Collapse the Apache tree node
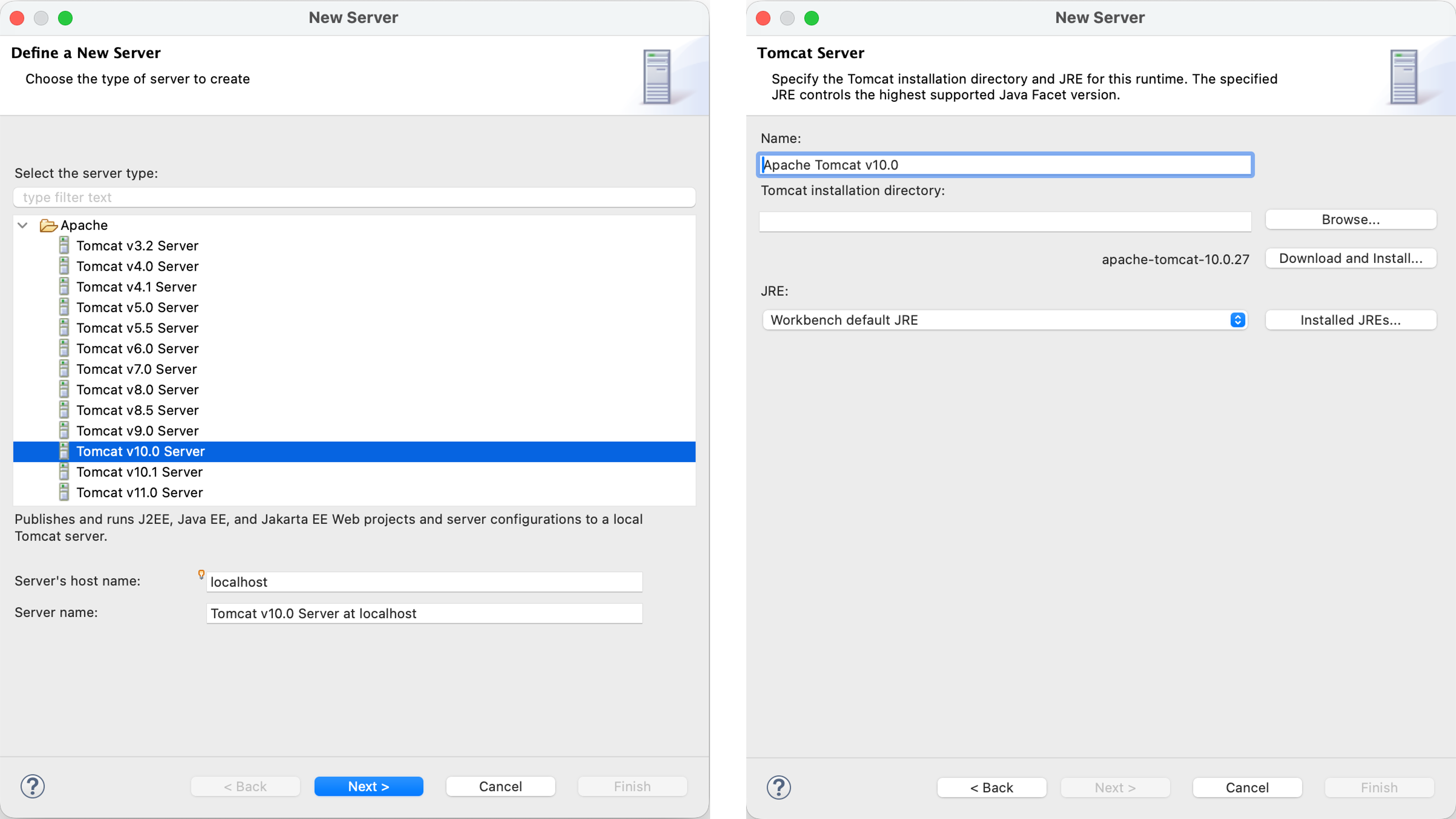The height and width of the screenshot is (819, 1456). 23,226
